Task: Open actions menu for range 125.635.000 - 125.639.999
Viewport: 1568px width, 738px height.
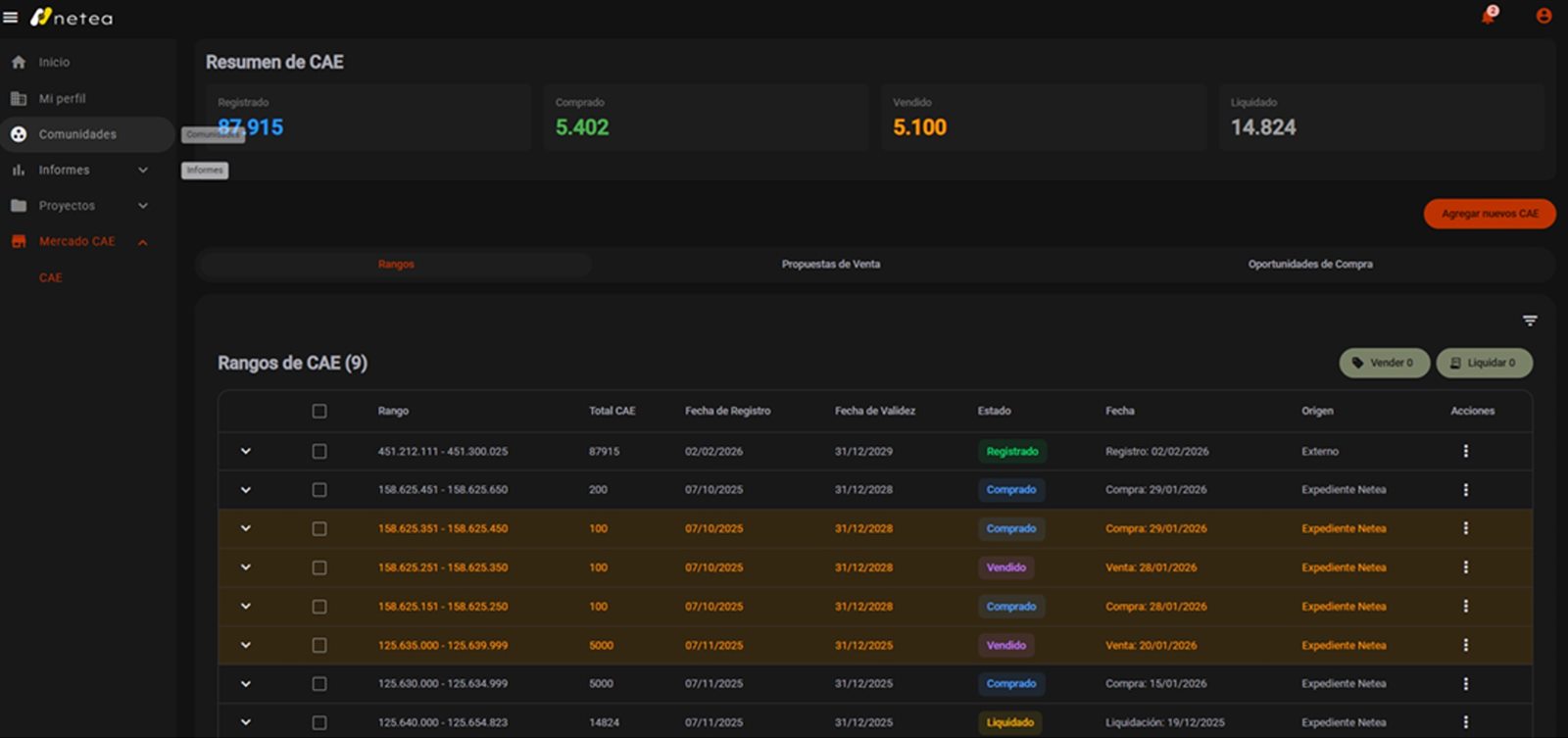Action: [1466, 645]
